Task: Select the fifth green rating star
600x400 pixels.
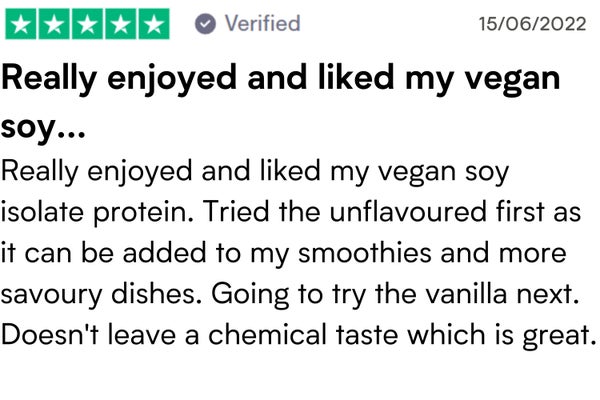Action: pyautogui.click(x=154, y=24)
